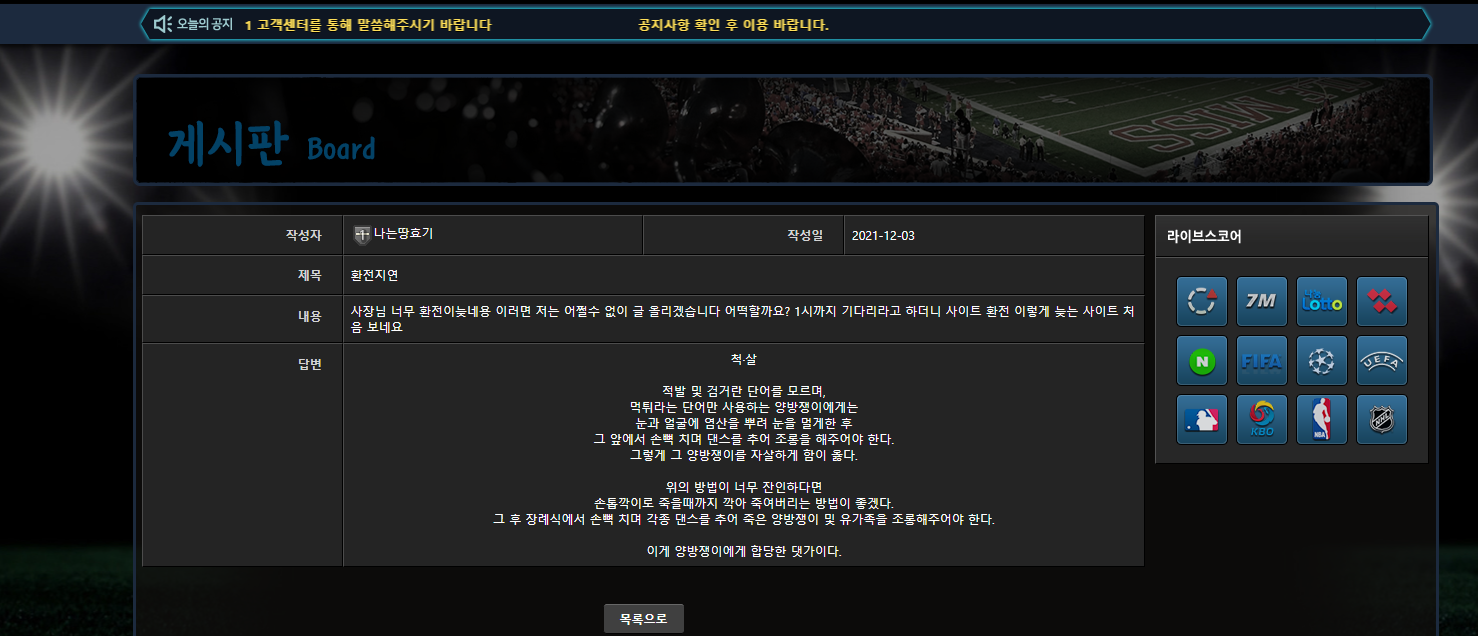The width and height of the screenshot is (1478, 636).
Task: Click the Lotto icon in live score panel
Action: coord(1322,301)
